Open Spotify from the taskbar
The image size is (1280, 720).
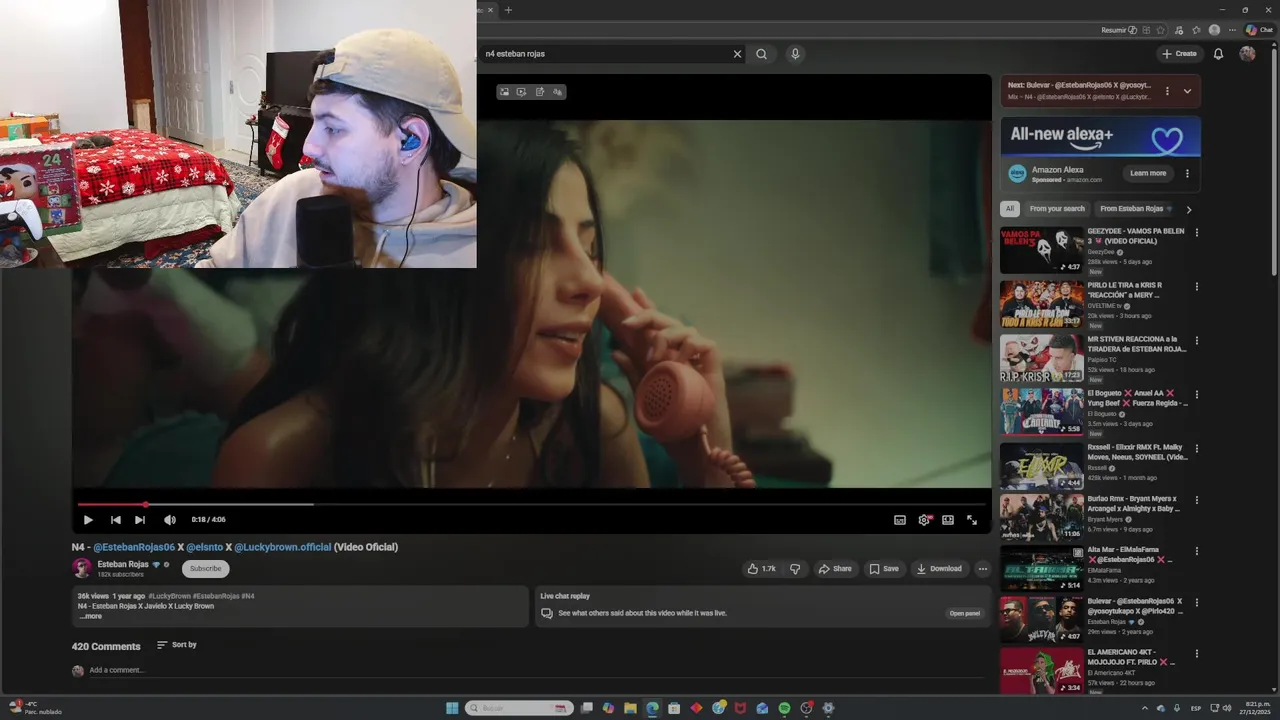784,708
